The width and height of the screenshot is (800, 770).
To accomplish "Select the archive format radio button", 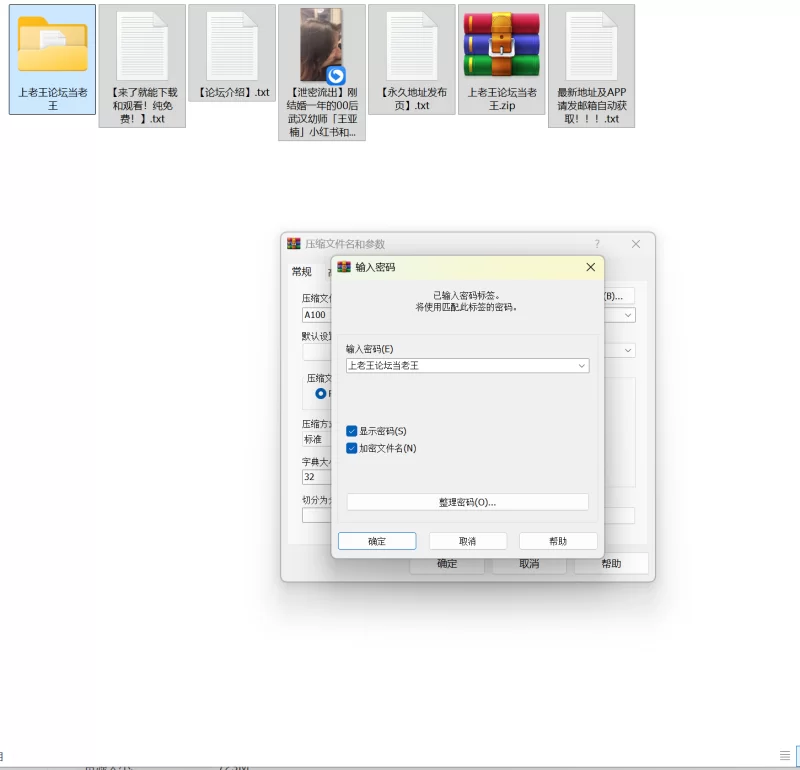I will [320, 393].
